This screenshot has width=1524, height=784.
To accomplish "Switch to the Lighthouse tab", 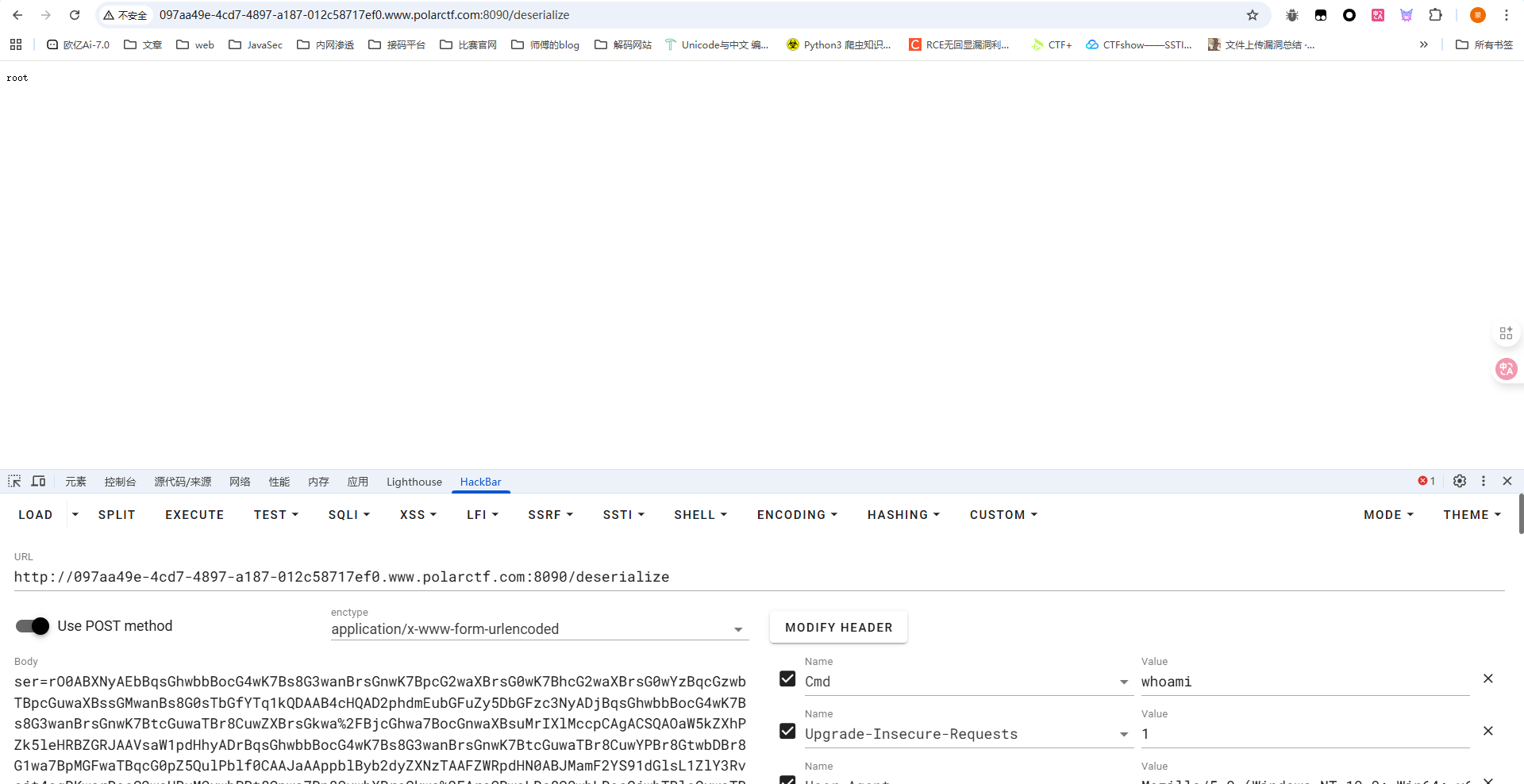I will (414, 482).
